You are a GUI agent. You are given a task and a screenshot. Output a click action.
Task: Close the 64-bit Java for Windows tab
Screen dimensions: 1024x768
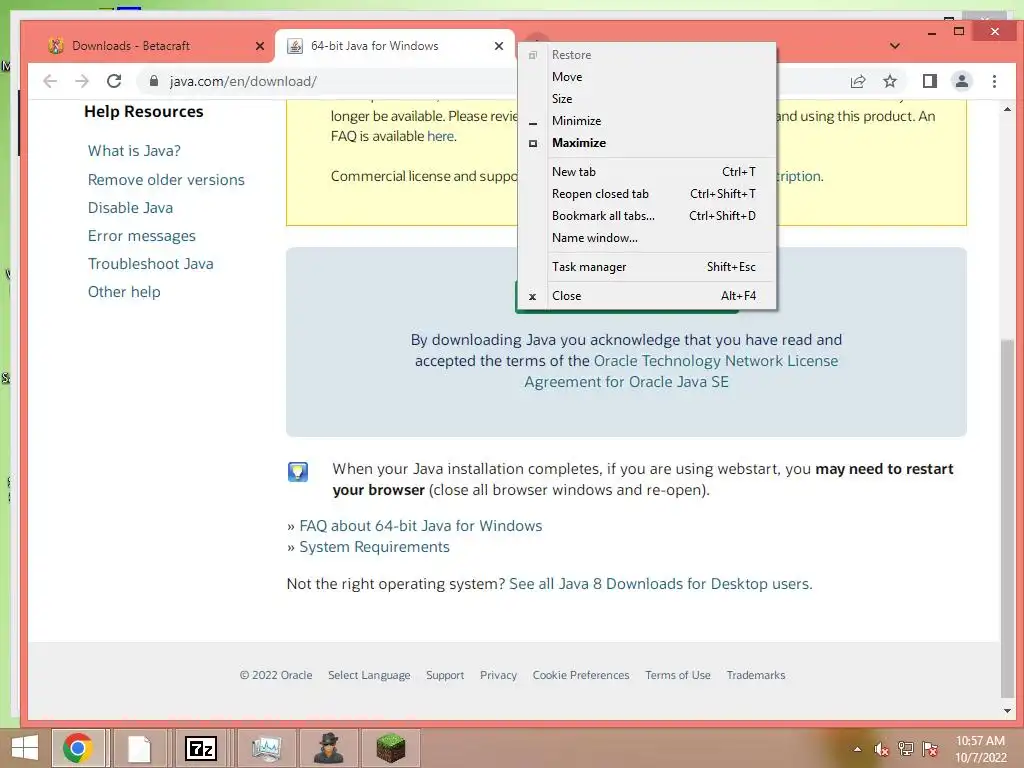(499, 46)
